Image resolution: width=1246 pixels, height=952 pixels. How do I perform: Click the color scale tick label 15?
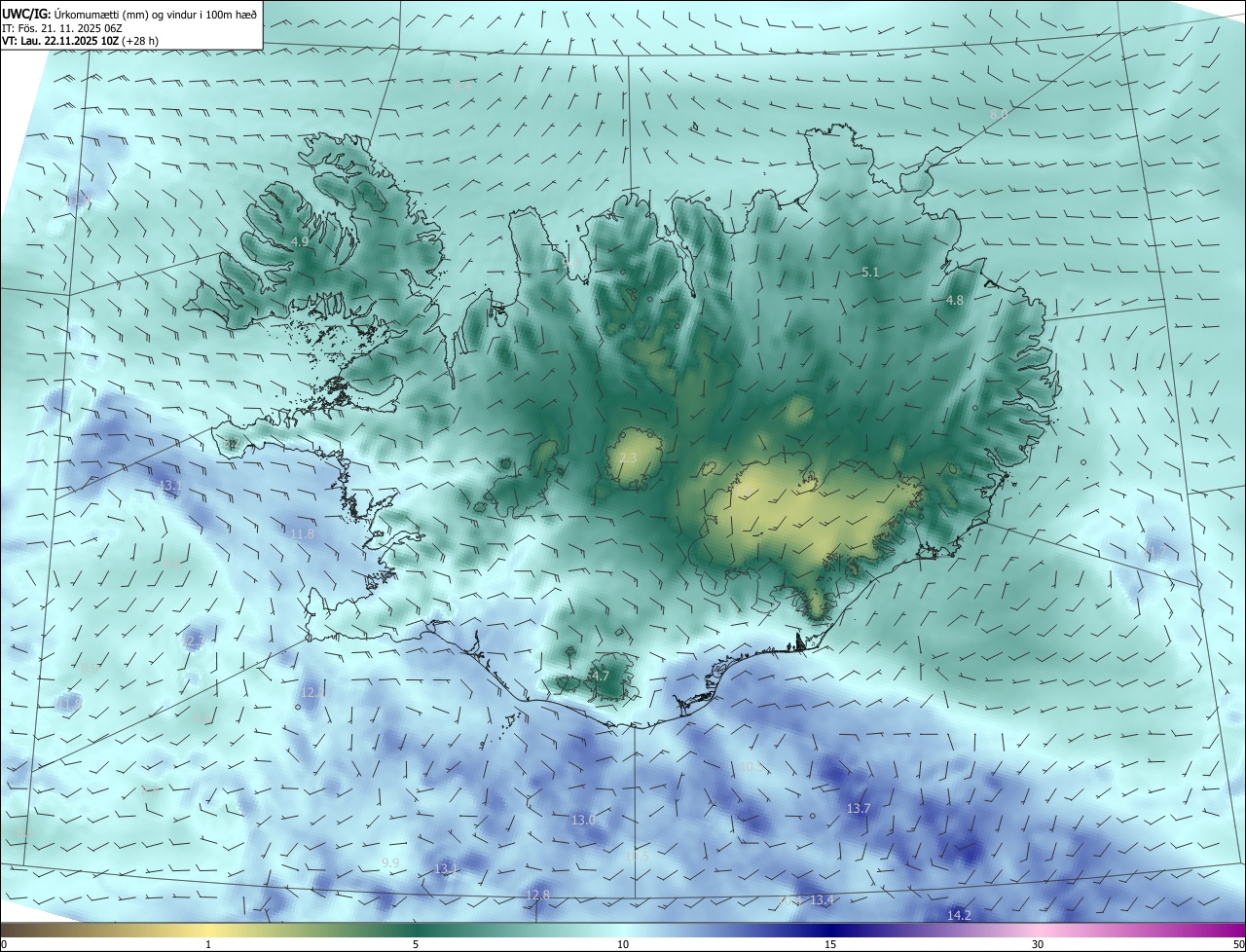(x=830, y=944)
